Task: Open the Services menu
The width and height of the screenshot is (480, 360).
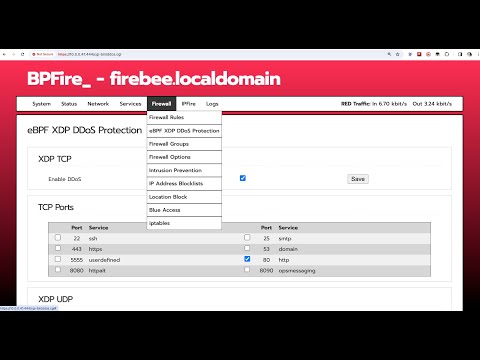Action: [x=130, y=104]
